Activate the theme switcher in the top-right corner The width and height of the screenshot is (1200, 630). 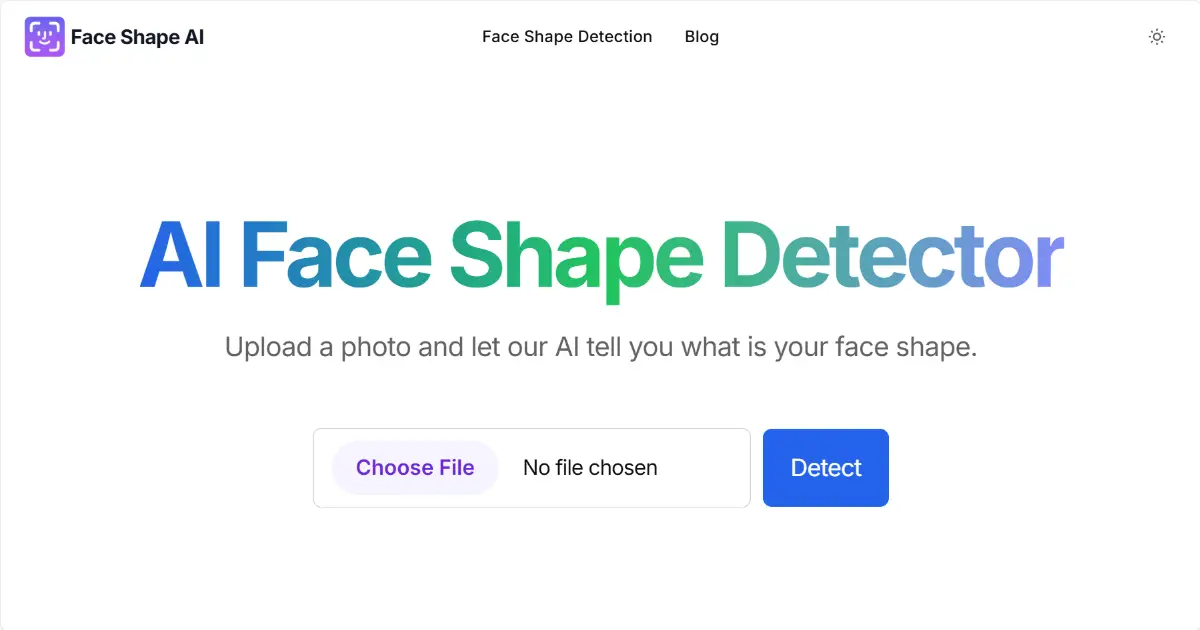click(x=1157, y=36)
